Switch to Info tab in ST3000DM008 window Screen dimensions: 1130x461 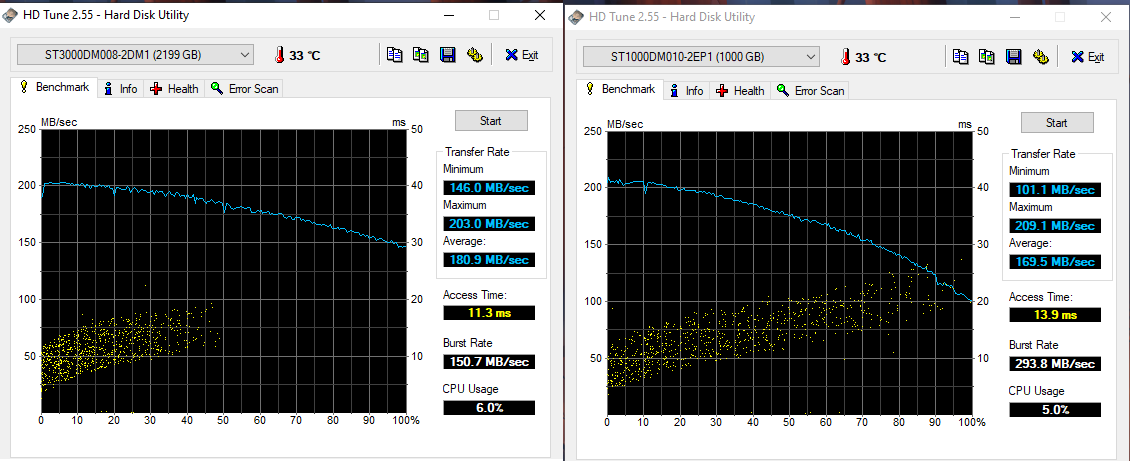pyautogui.click(x=120, y=89)
